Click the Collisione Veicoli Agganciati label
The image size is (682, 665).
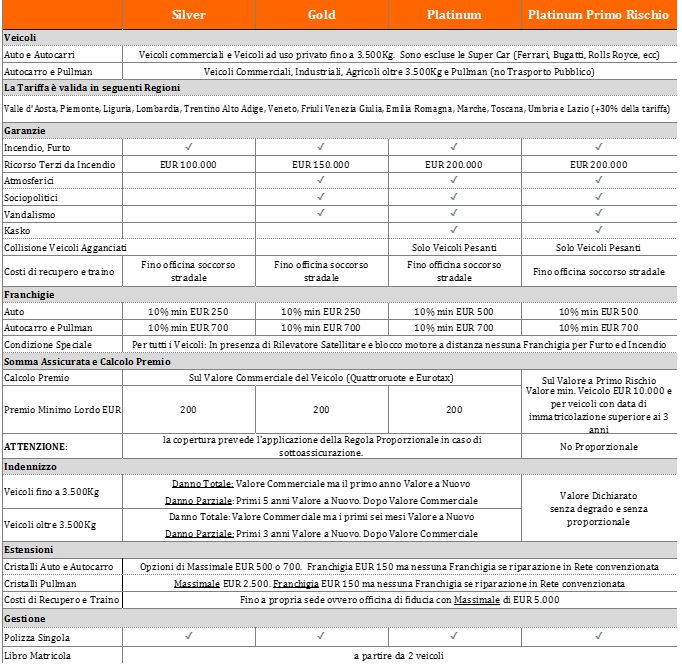pos(65,248)
